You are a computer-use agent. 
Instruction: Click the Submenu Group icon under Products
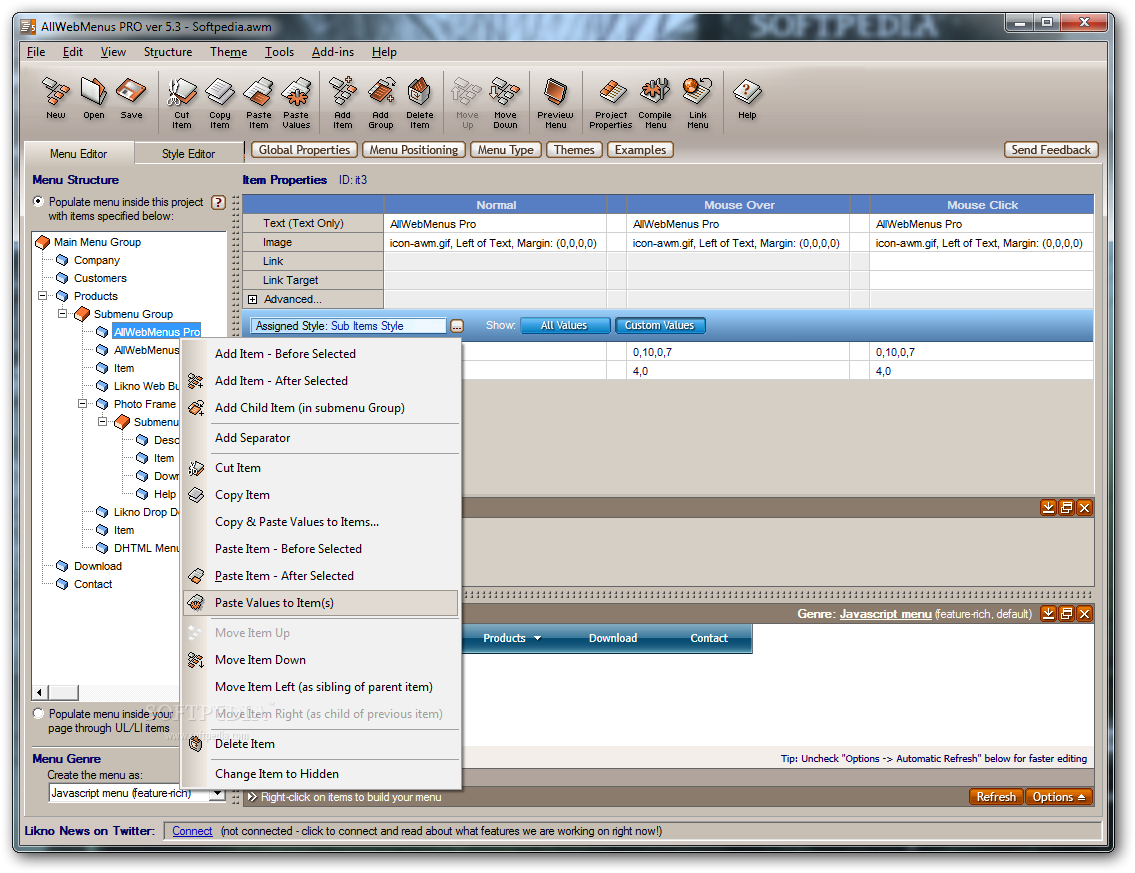click(x=83, y=314)
